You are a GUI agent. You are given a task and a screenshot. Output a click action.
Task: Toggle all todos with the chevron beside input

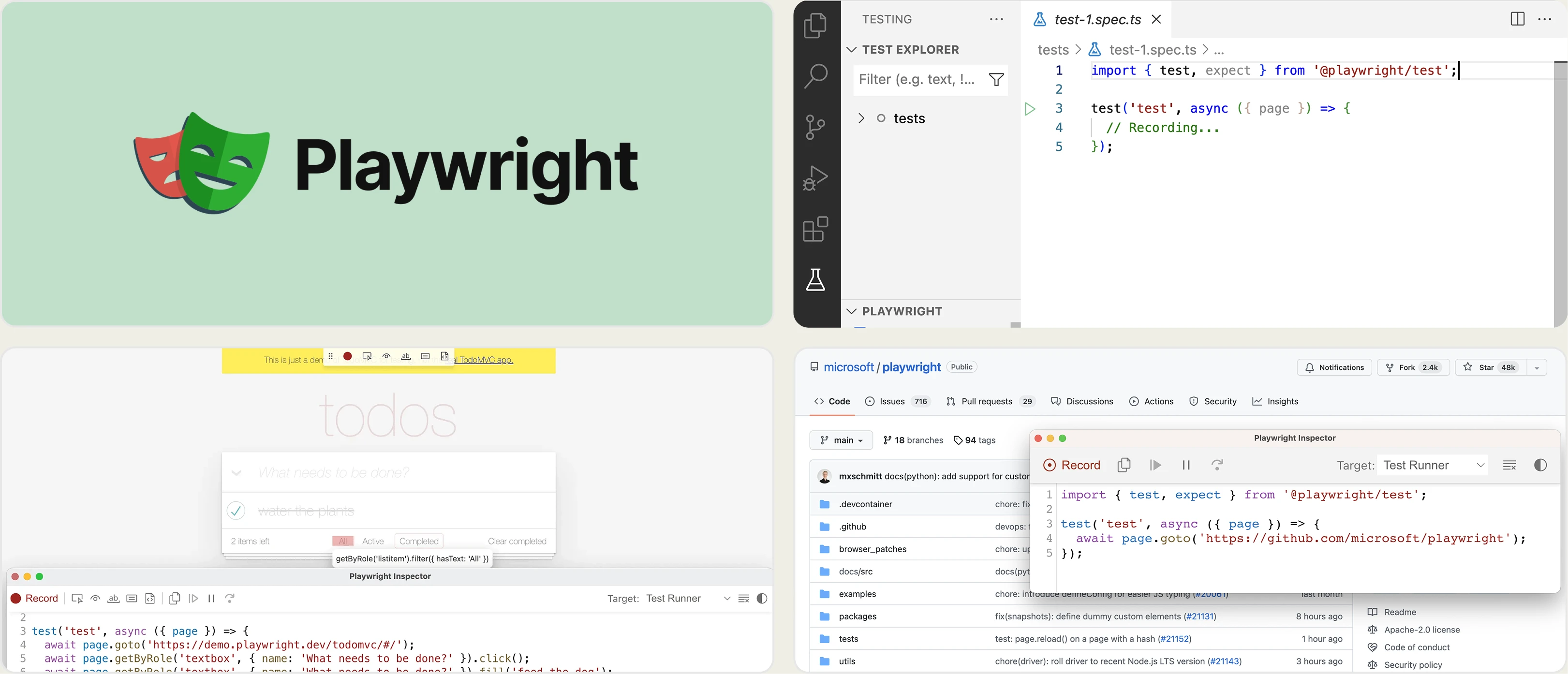pos(236,473)
